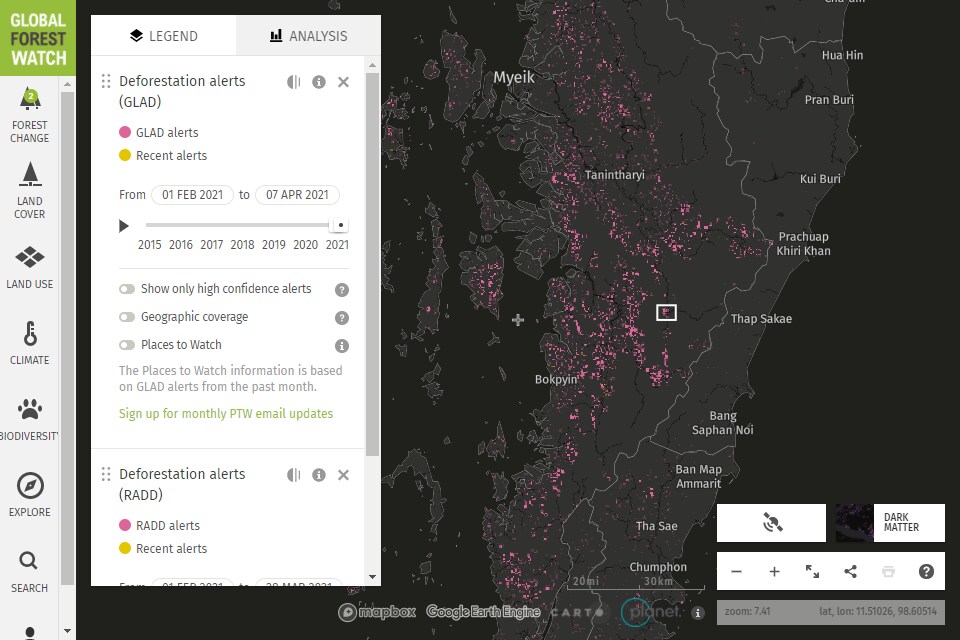Jump to 2018 on the GLAD timeline
Screen dimensions: 960x640
coord(242,245)
